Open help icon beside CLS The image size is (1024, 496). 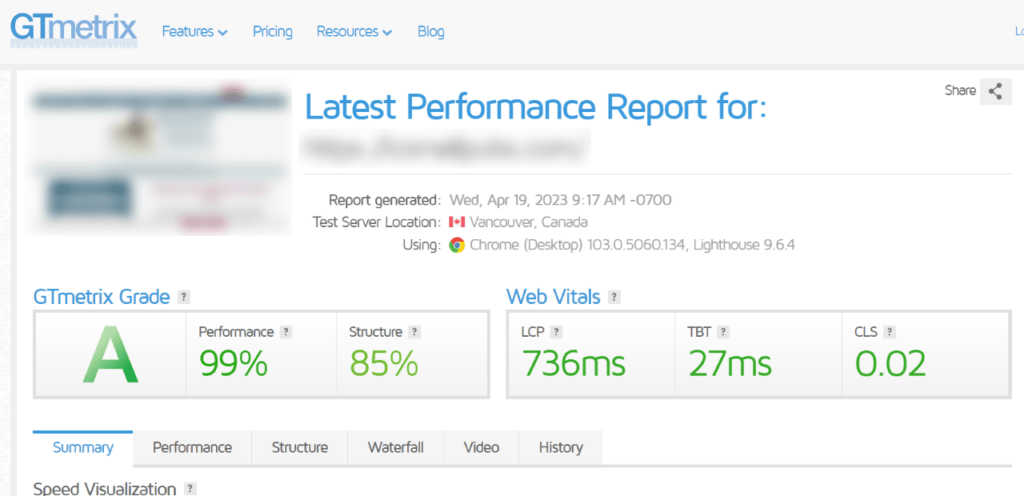tap(889, 332)
